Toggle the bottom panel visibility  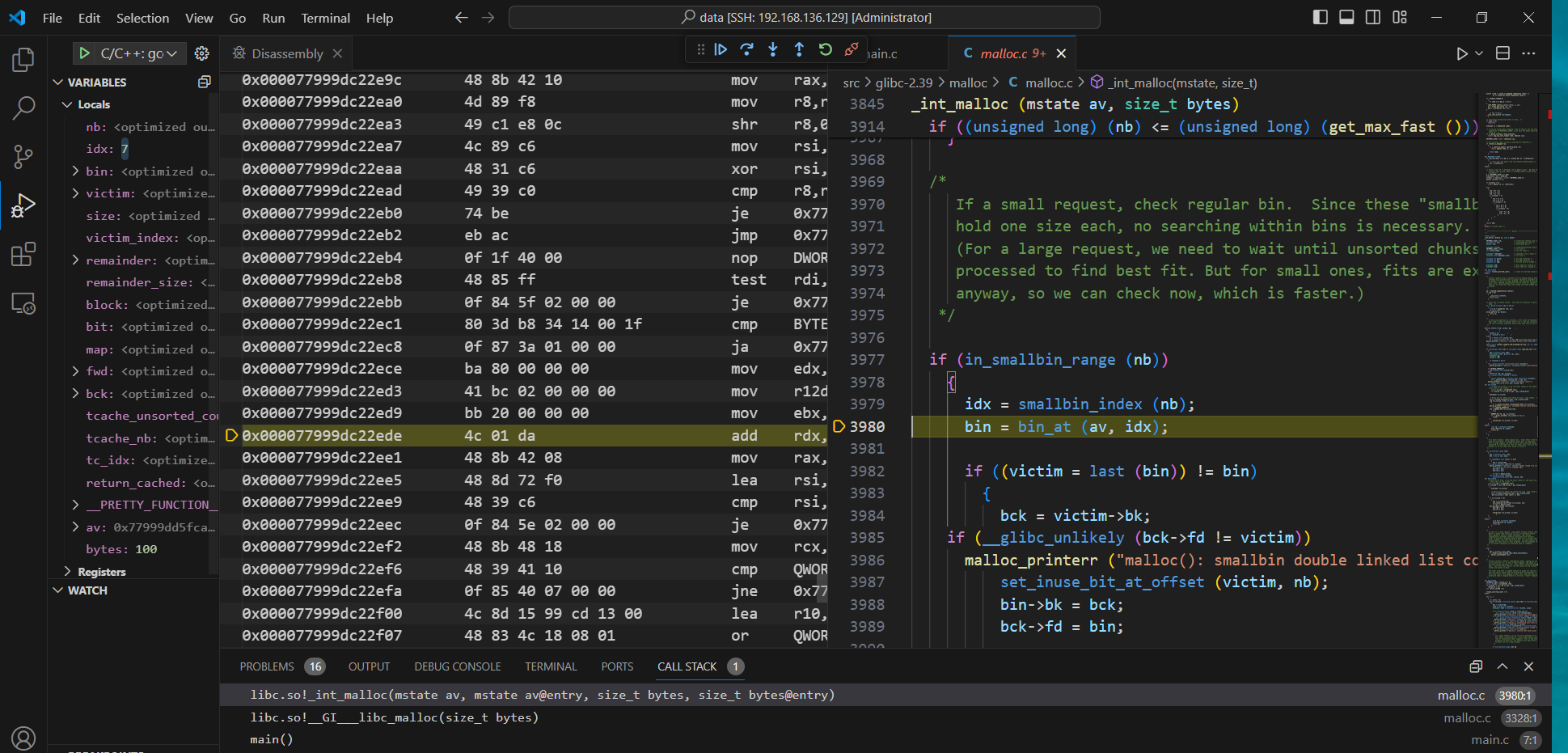point(1346,17)
